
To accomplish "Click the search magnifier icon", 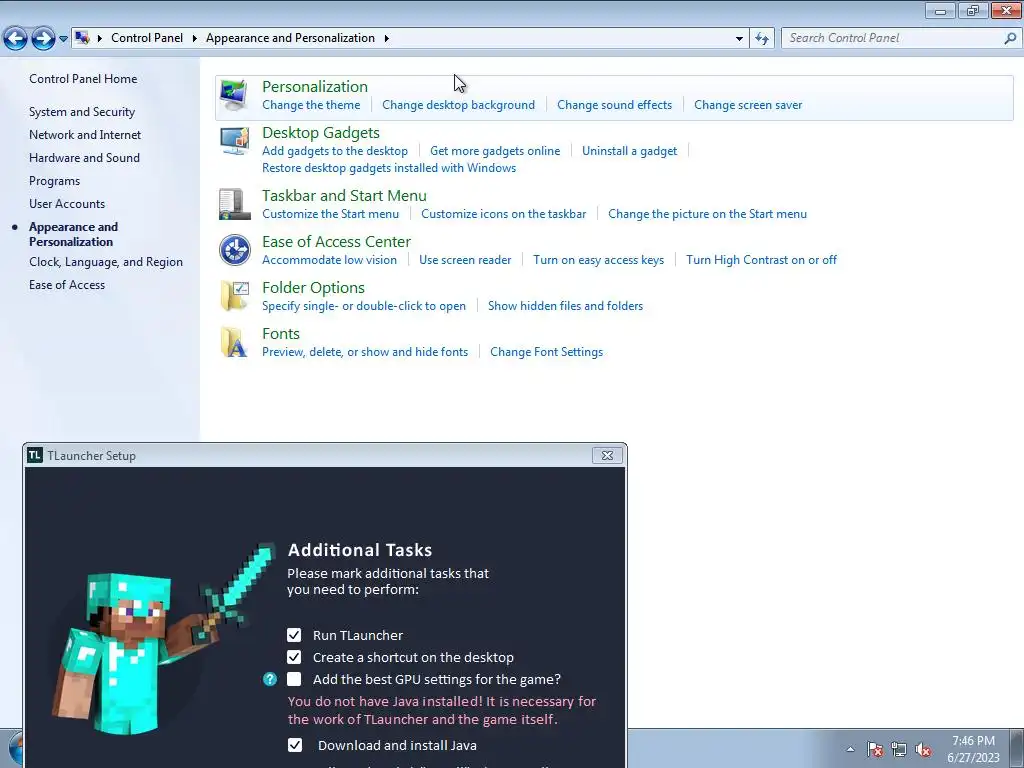I will [x=1010, y=39].
